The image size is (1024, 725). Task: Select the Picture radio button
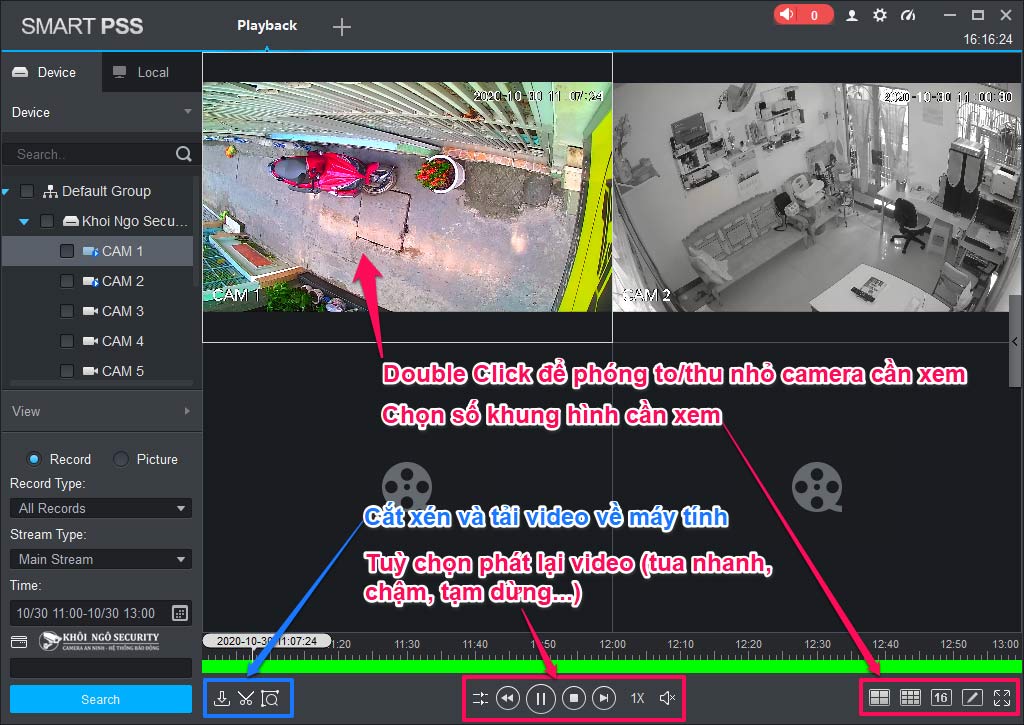point(121,459)
